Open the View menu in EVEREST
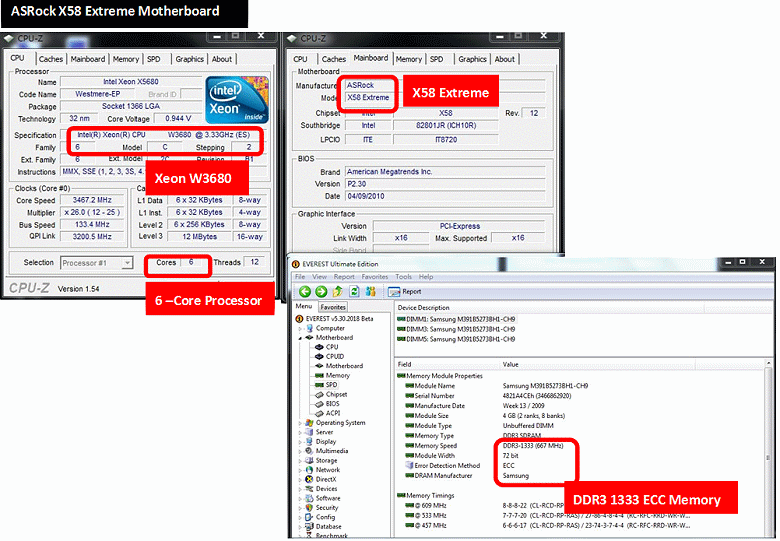Viewport: 780px width, 541px height. (319, 277)
